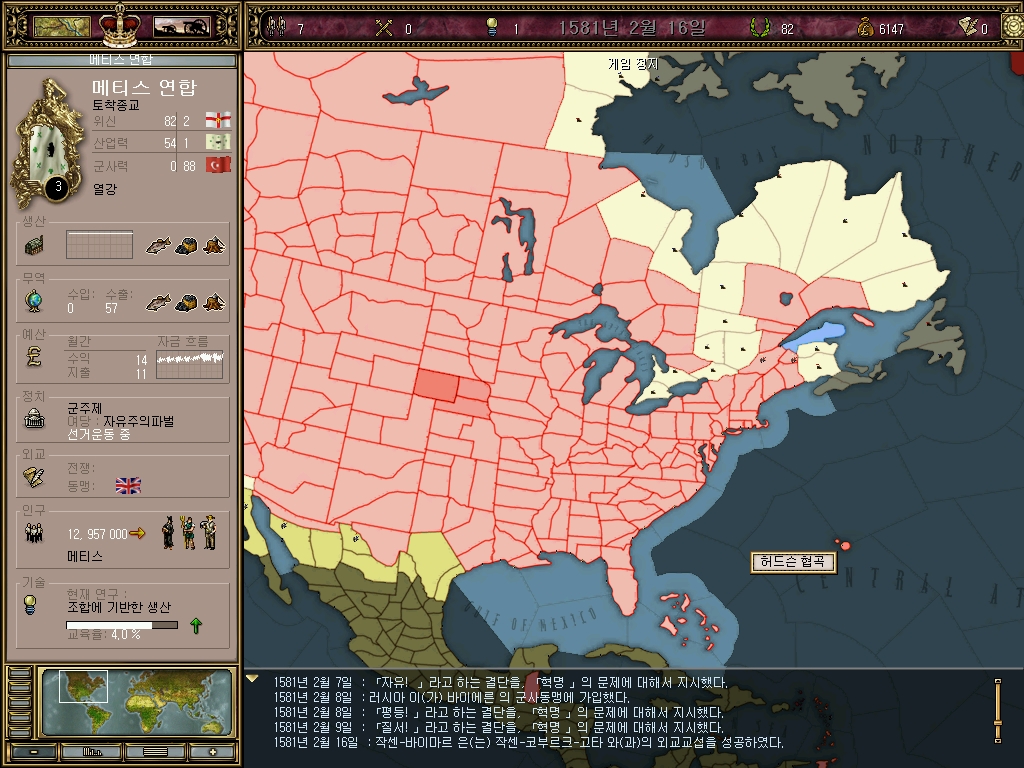Click the 자금 흐름 cash flow graph
The image size is (1024, 768).
[189, 364]
